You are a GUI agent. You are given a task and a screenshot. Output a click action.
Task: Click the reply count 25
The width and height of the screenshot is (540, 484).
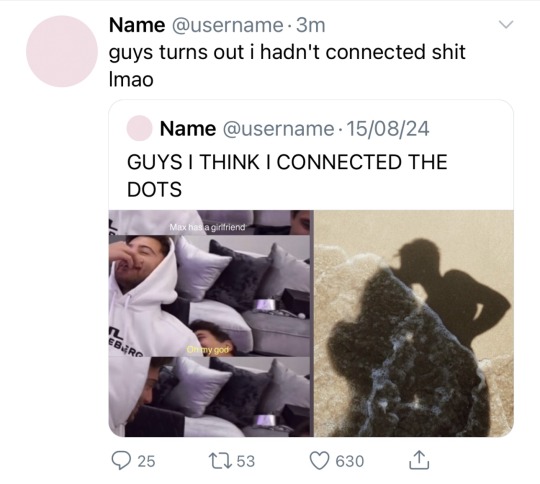(146, 461)
